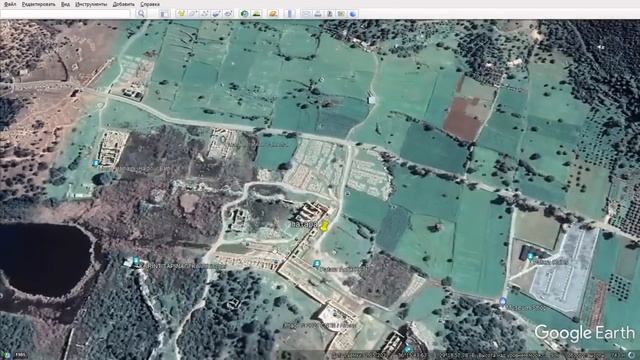Click the blue place icon beside the dark lake
This screenshot has height=360, width=640.
[x=136, y=260]
